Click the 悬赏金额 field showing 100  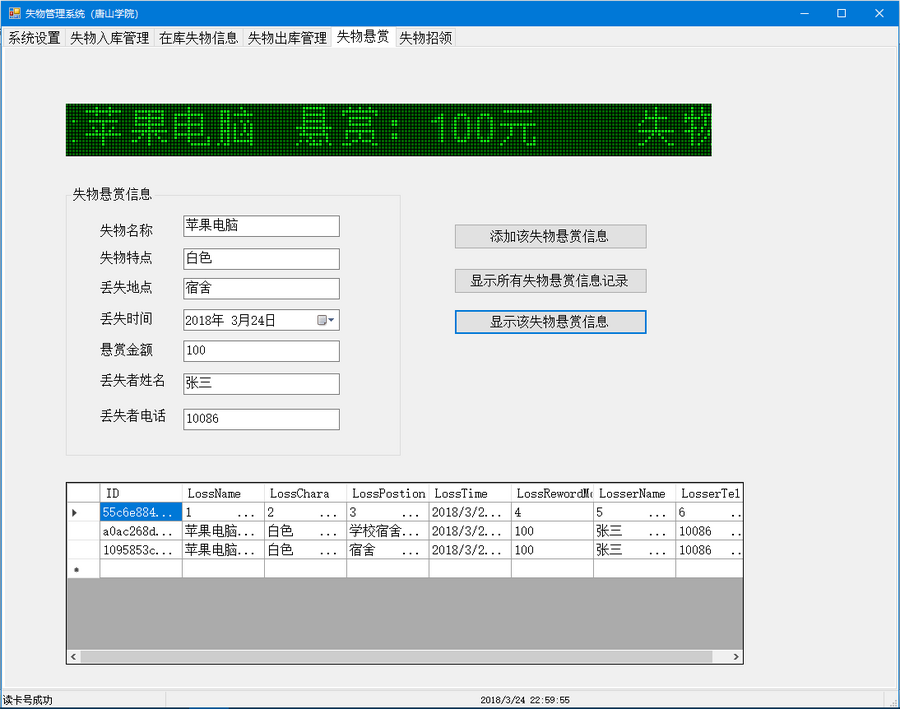pos(260,351)
